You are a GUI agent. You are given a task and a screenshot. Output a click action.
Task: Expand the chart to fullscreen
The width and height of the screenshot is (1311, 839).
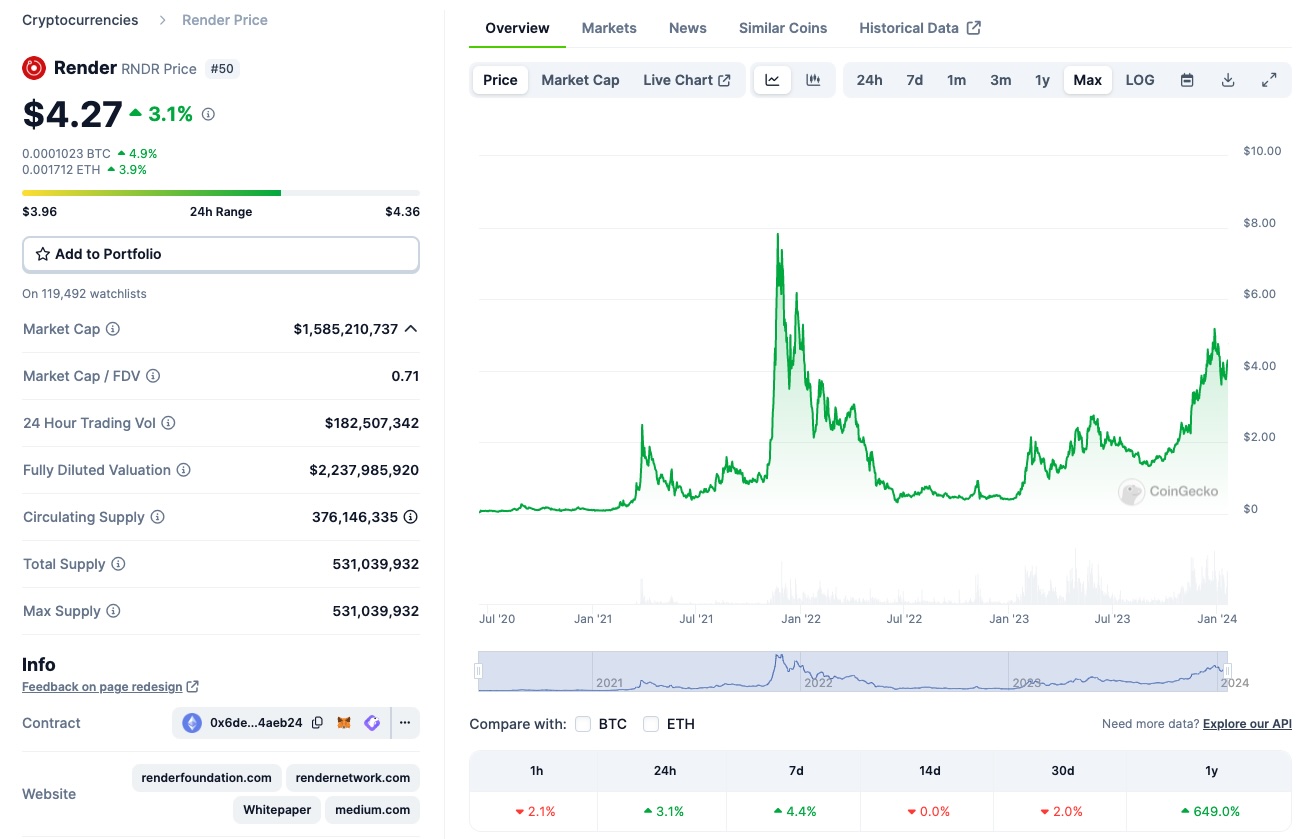point(1269,80)
